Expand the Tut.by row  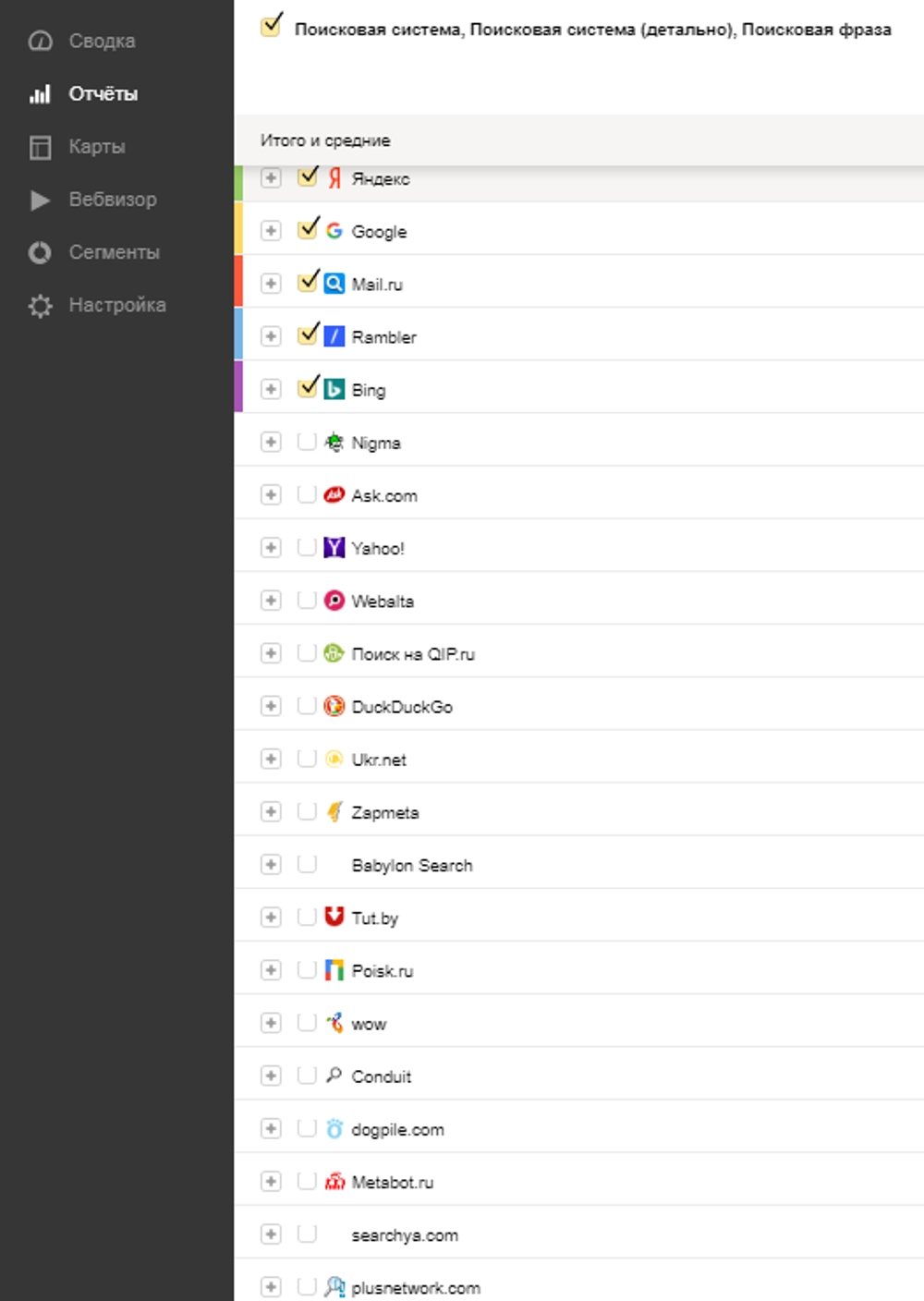(270, 917)
